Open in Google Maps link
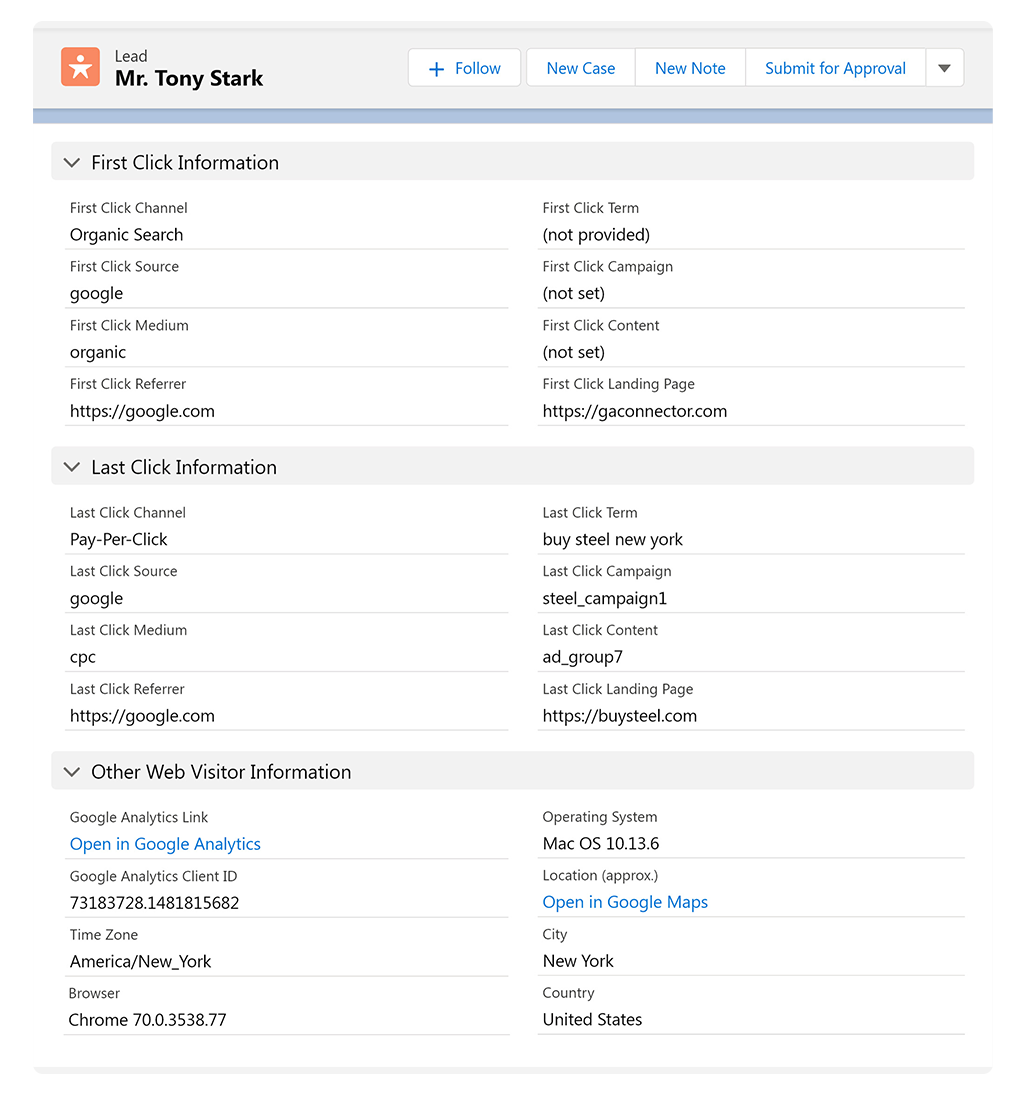 (625, 902)
